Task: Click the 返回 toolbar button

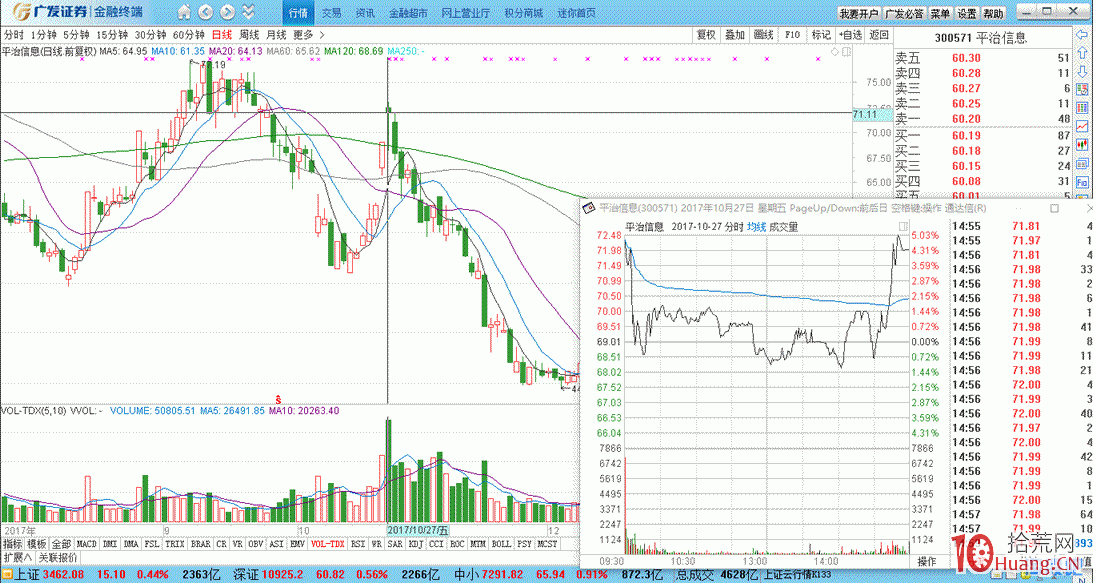Action: 880,34
